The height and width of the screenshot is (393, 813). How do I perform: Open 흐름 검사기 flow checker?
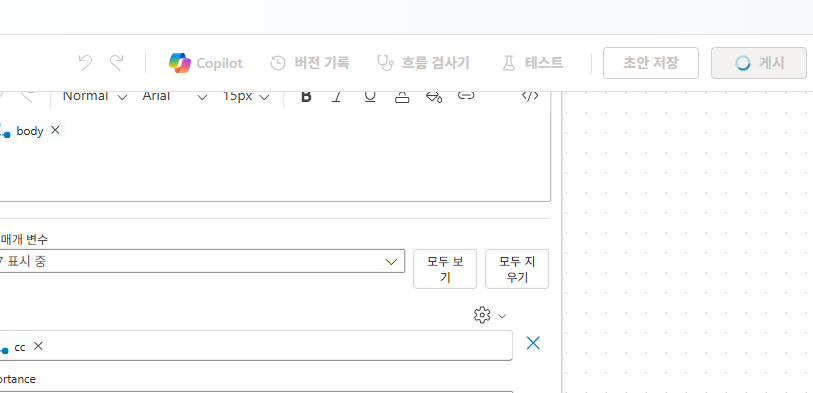click(x=423, y=63)
